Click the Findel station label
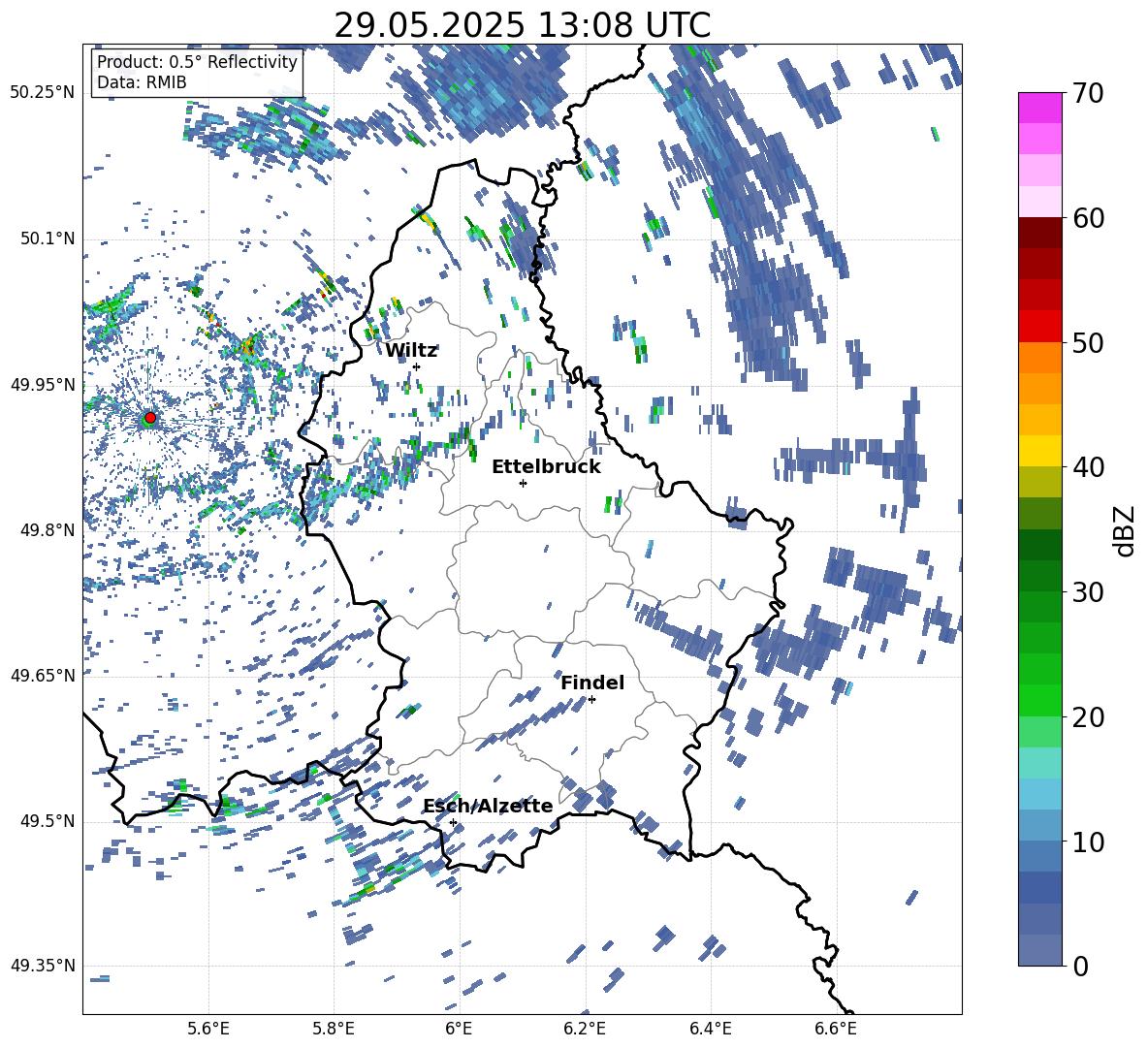The width and height of the screenshot is (1148, 1048). point(592,683)
